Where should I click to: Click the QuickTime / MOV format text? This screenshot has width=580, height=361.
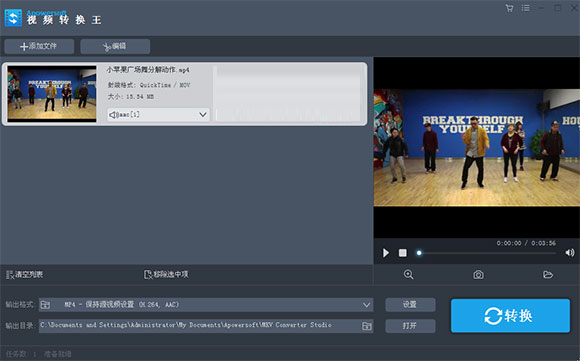click(x=165, y=85)
